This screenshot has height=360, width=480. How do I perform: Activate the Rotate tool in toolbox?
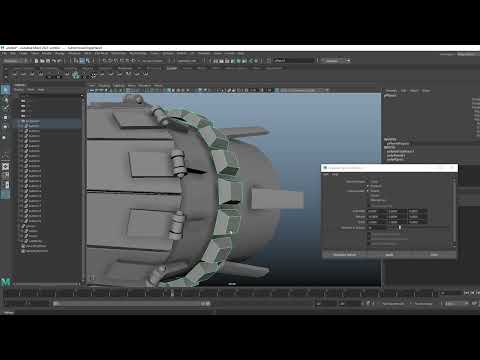[x=5, y=127]
